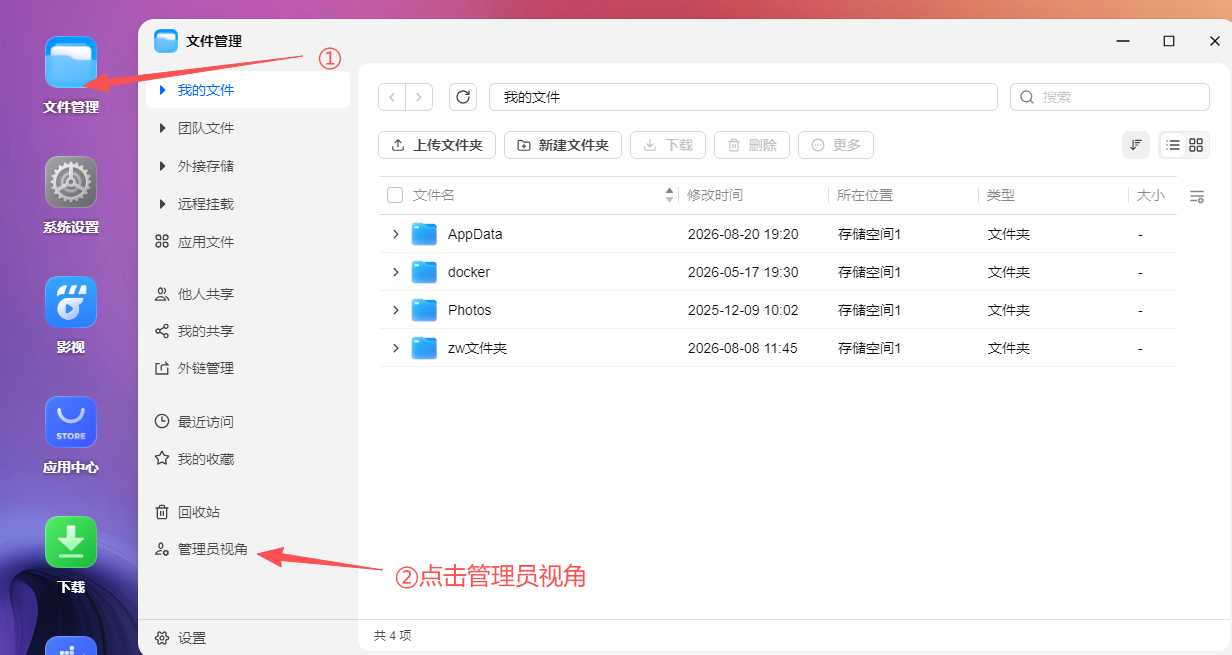The width and height of the screenshot is (1232, 655).
Task: Open the 更多 toolbar button
Action: pyautogui.click(x=836, y=145)
